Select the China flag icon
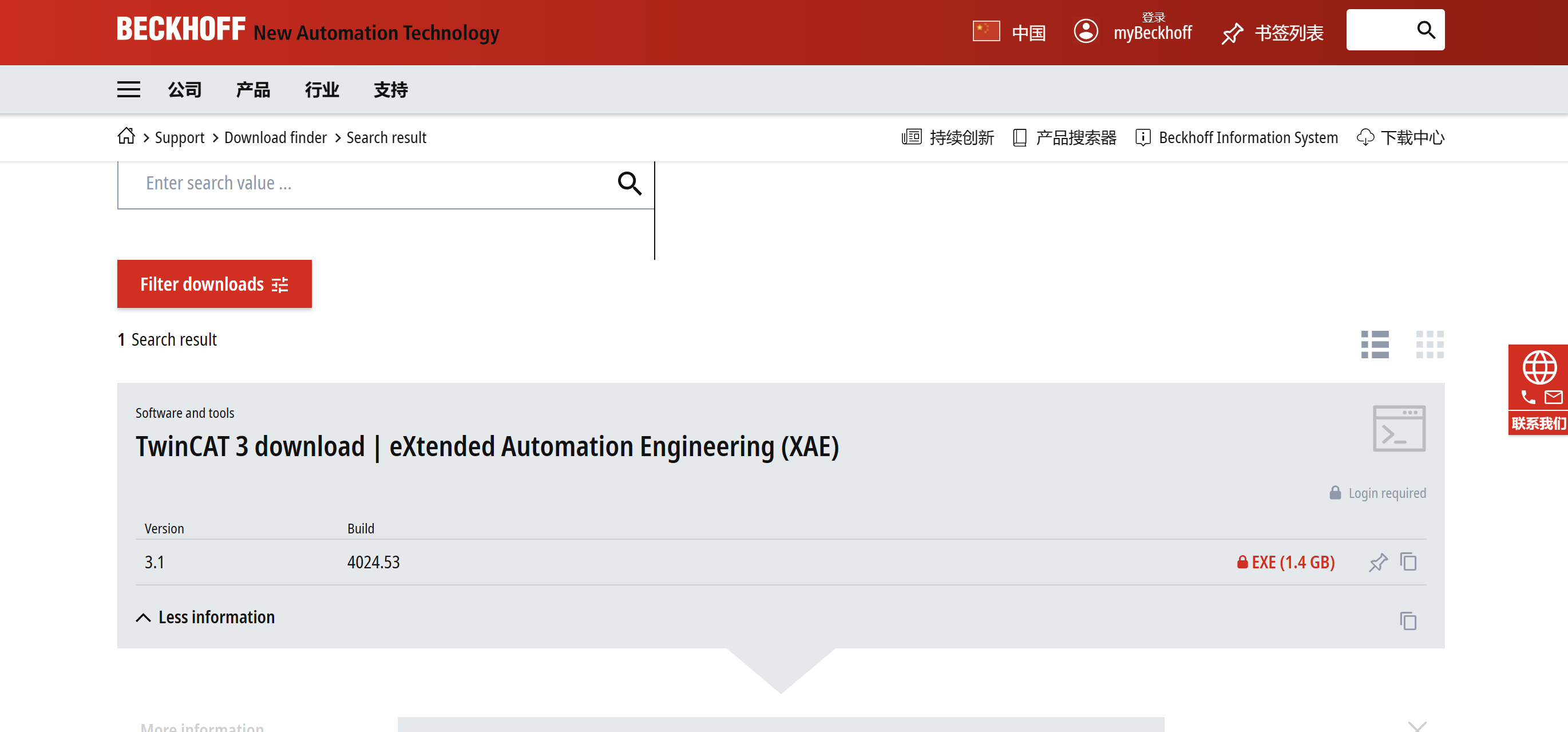 click(x=986, y=31)
